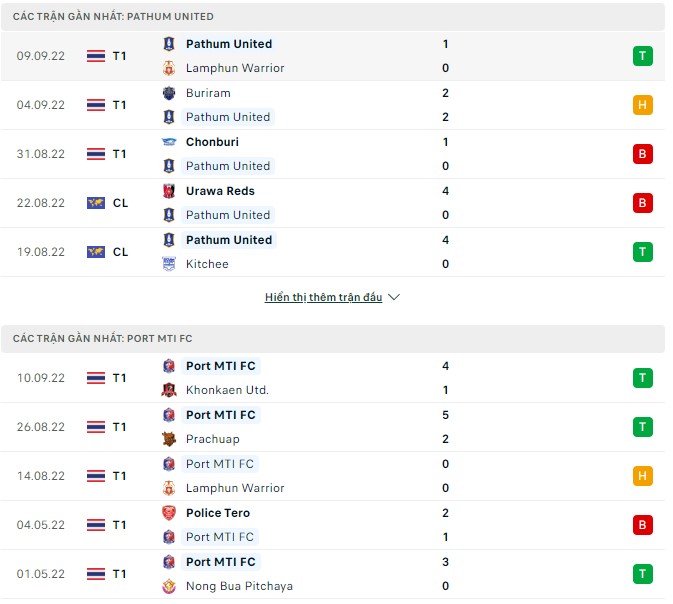The width and height of the screenshot is (673, 604).
Task: Click the chevron next to 'Hiển thị thêm trận đấu'
Action: pos(393,297)
